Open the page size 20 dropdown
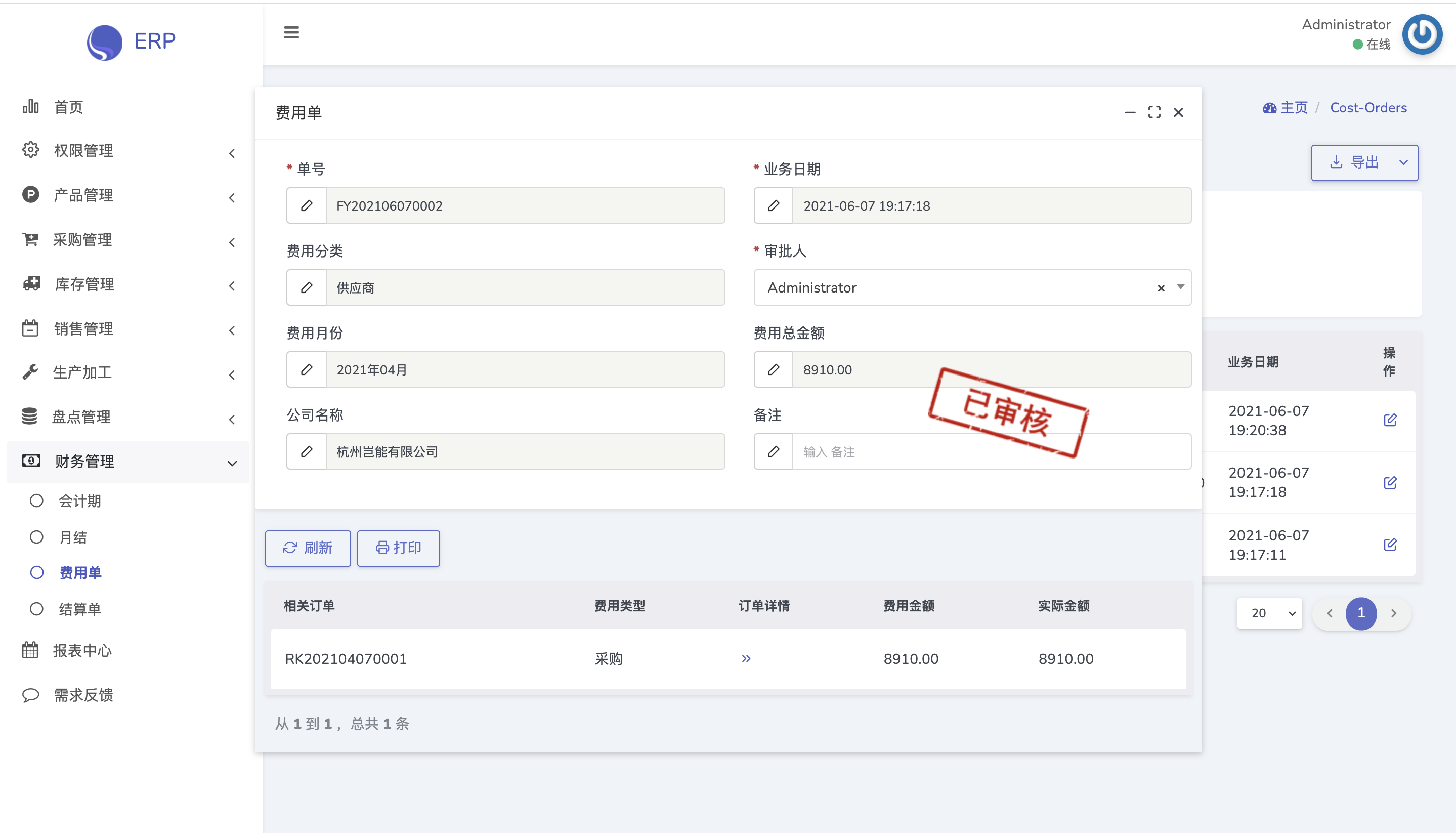 1269,613
